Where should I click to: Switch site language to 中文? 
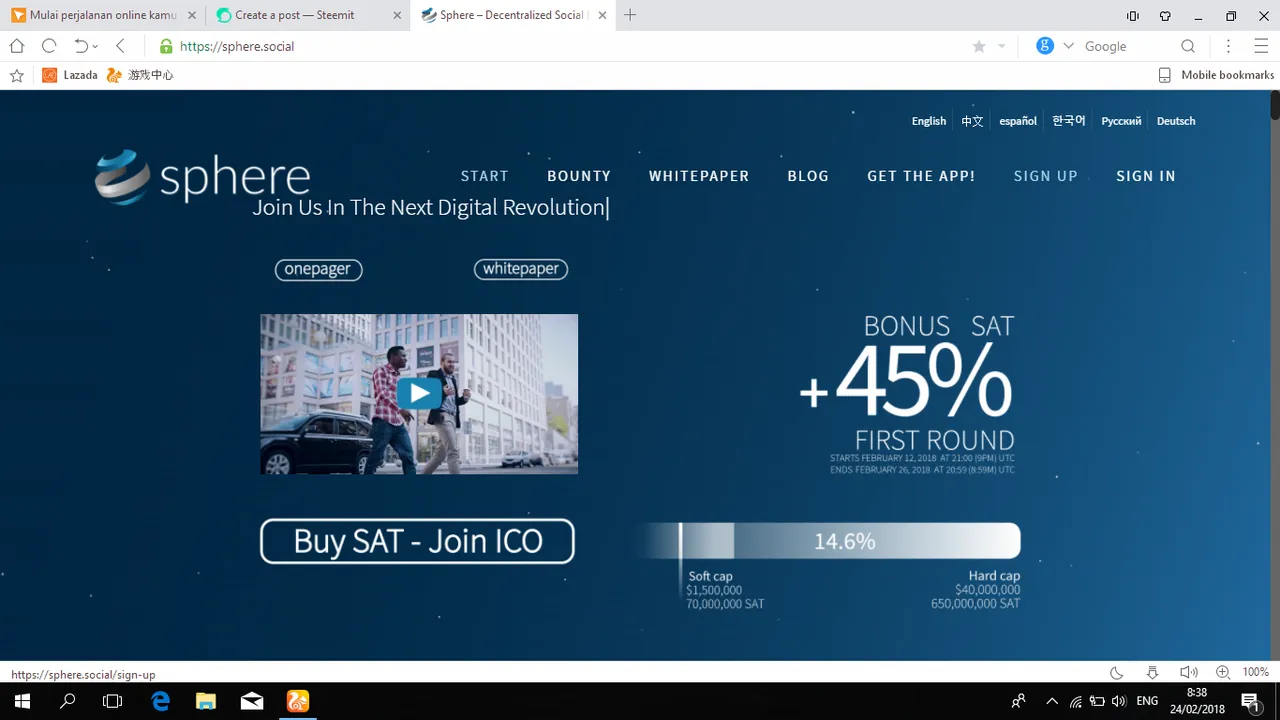pos(972,121)
